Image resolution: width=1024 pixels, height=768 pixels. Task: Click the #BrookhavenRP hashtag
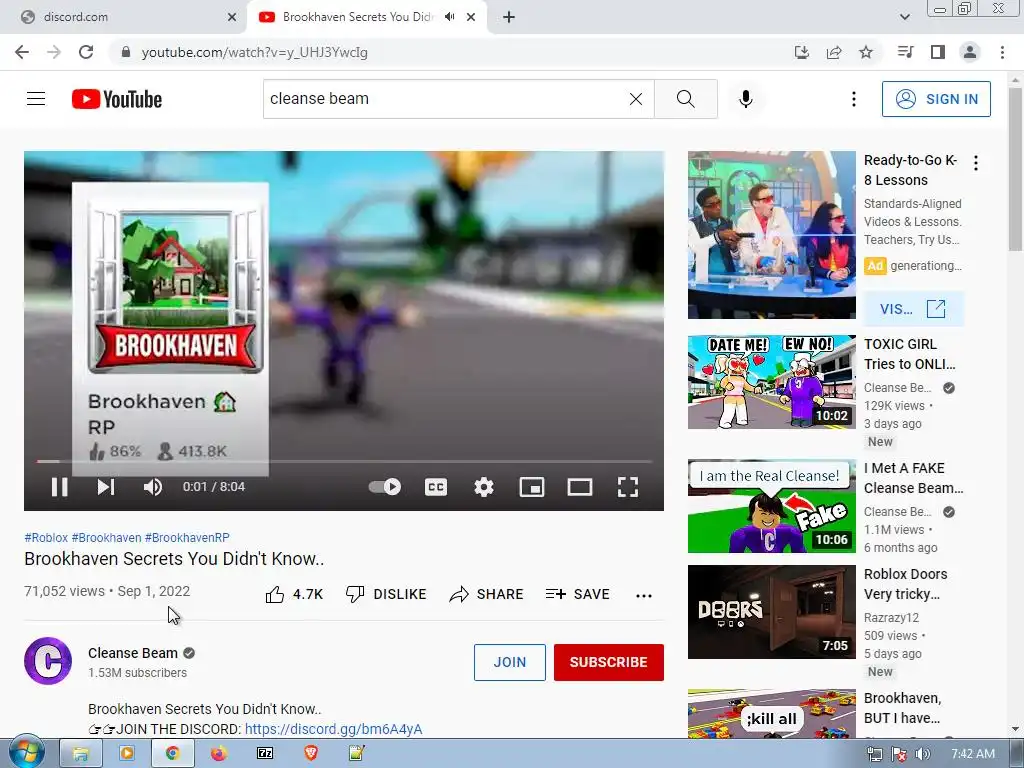pos(187,537)
